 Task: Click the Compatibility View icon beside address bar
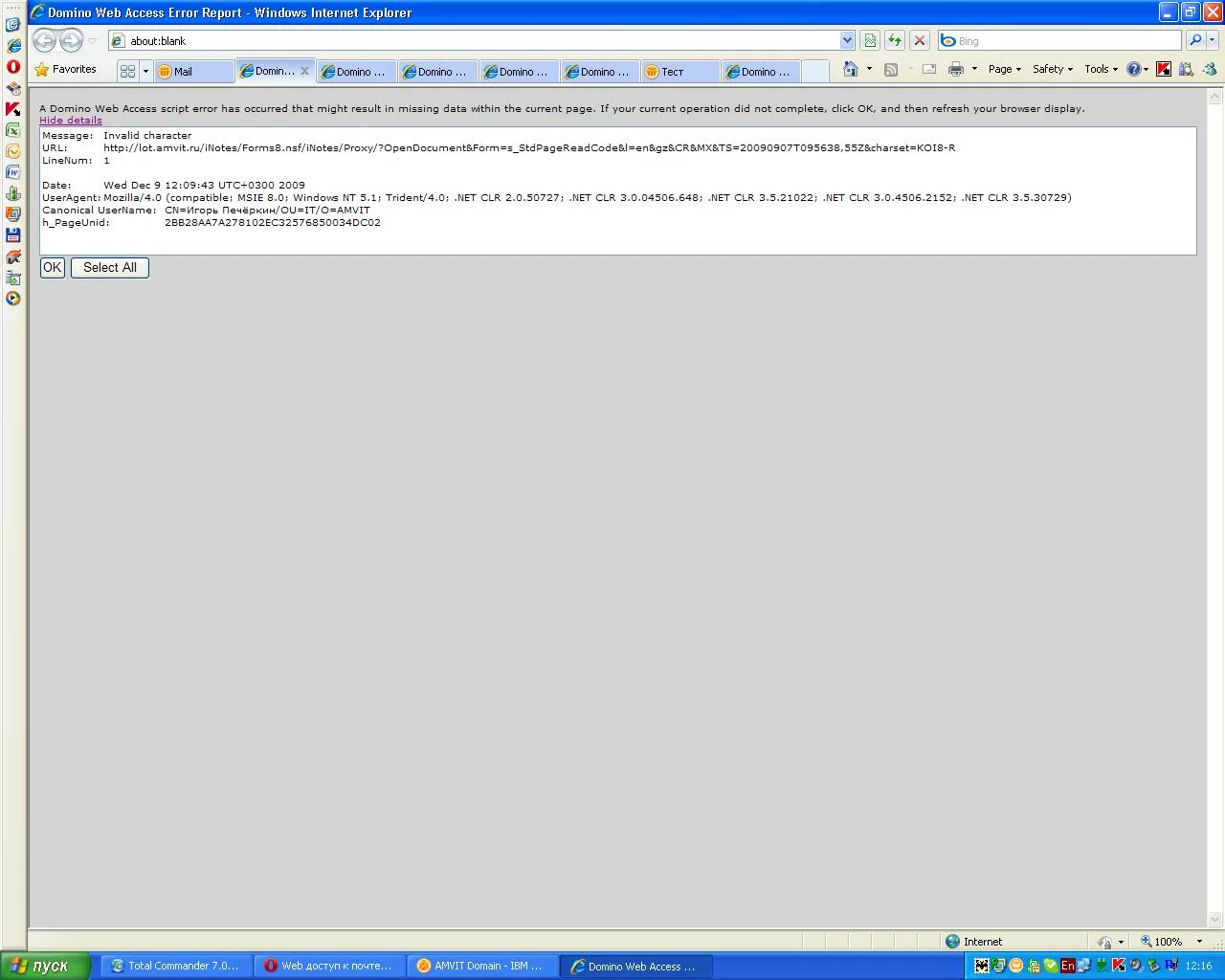tap(870, 40)
